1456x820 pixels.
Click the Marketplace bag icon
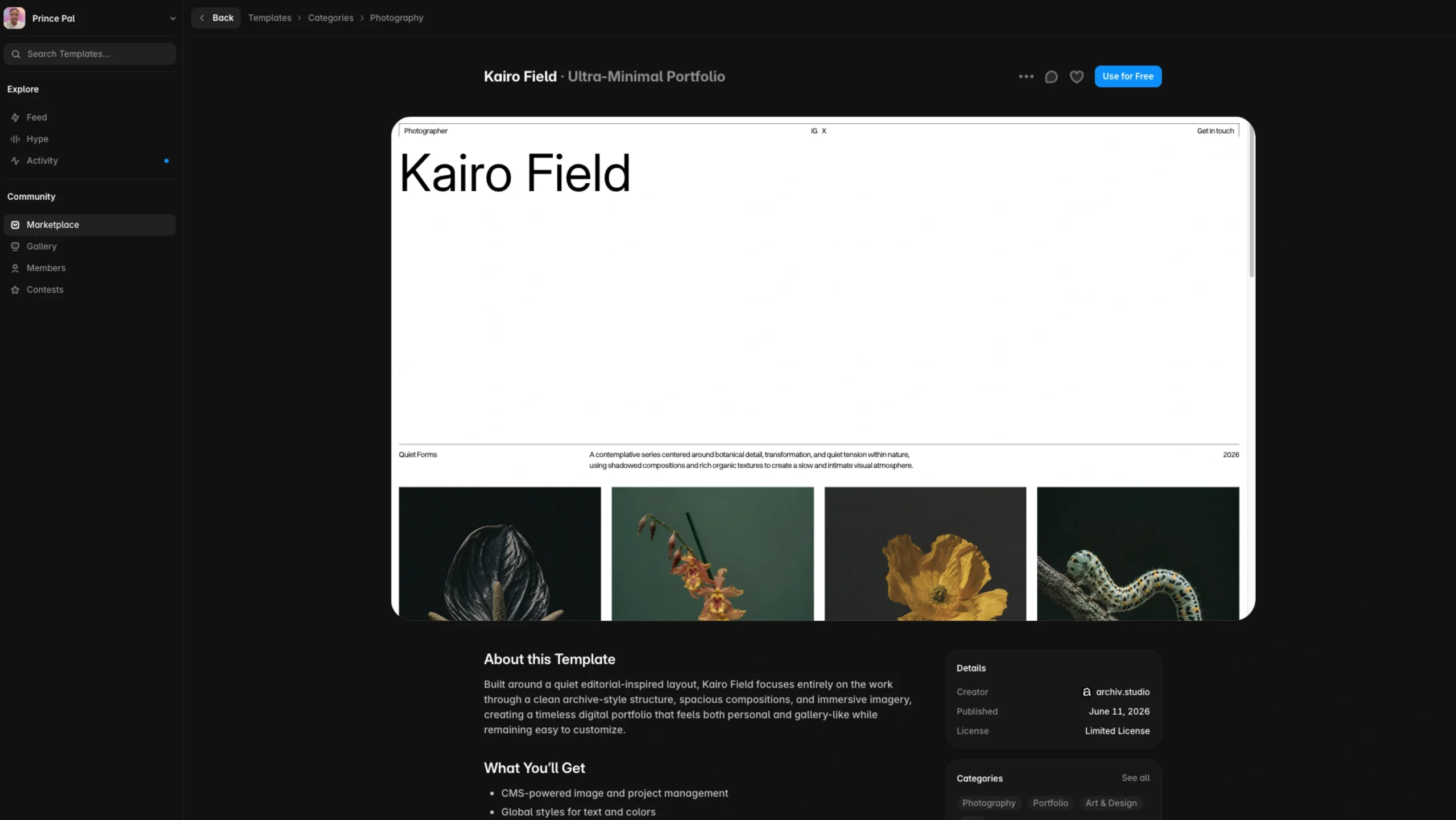coord(15,225)
